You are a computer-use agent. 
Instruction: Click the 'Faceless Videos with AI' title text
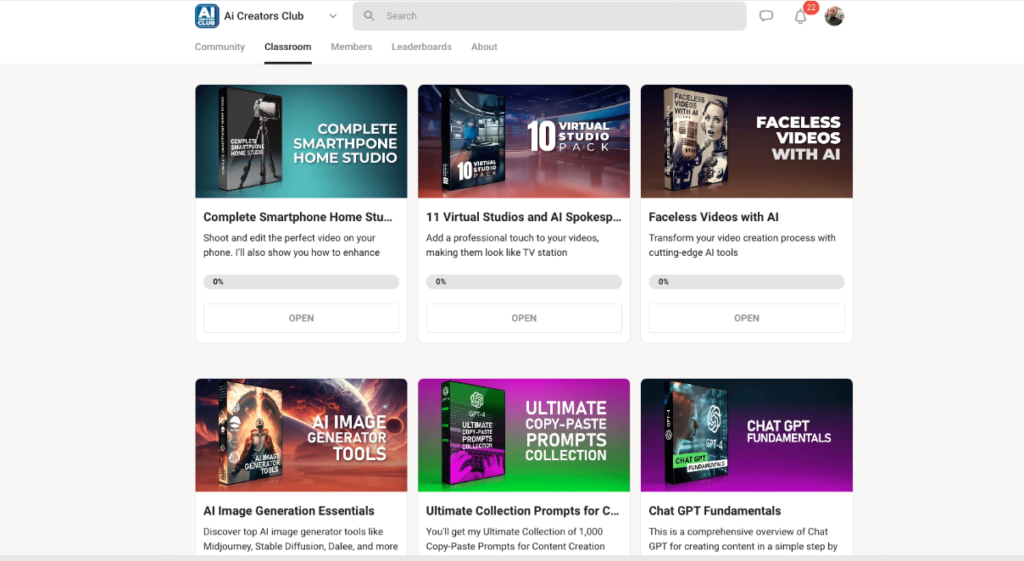[x=713, y=217]
